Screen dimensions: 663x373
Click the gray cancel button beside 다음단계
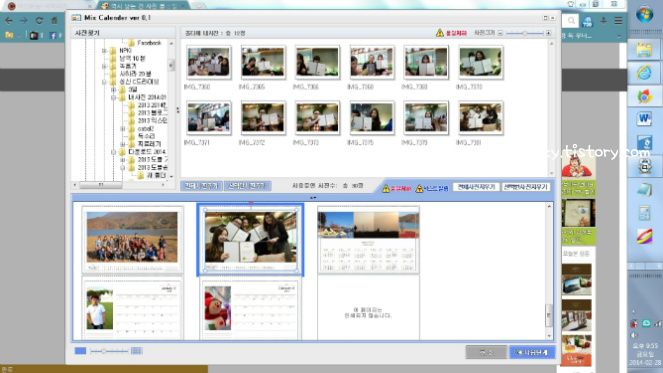click(x=486, y=352)
